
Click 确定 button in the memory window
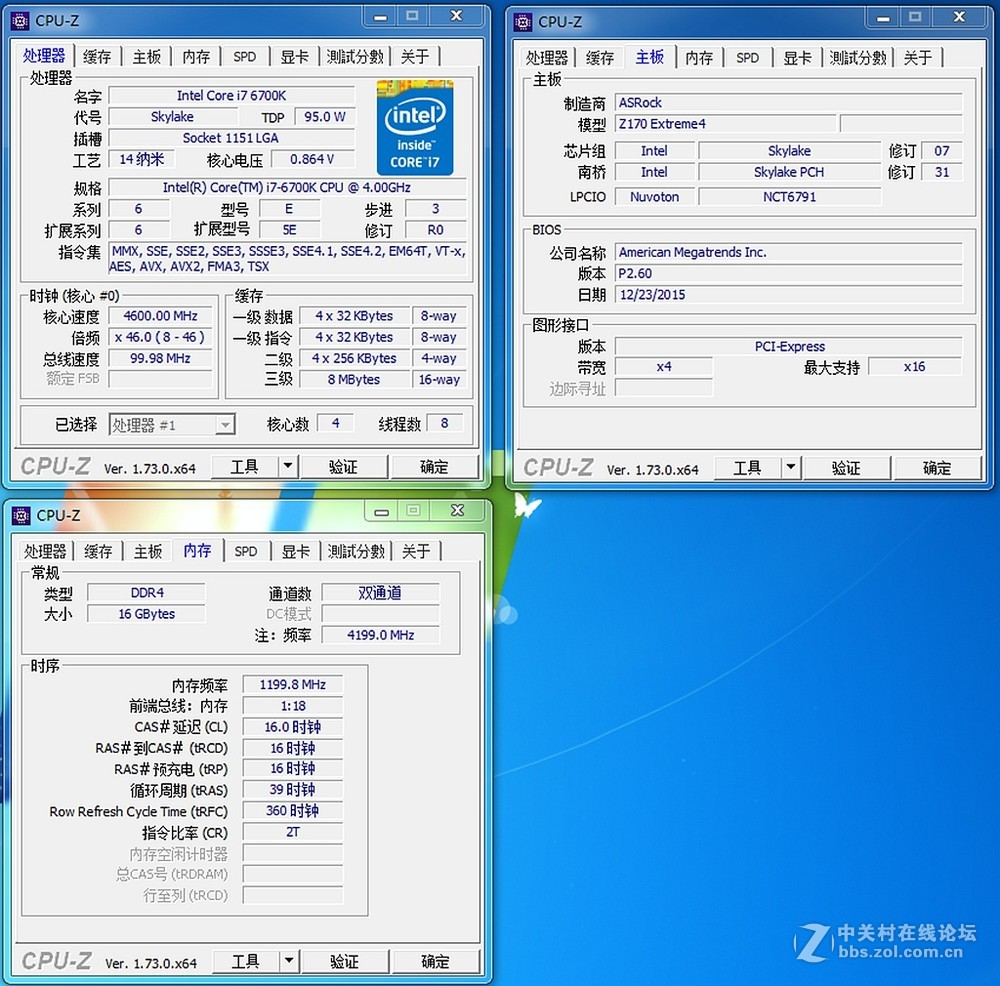(436, 961)
